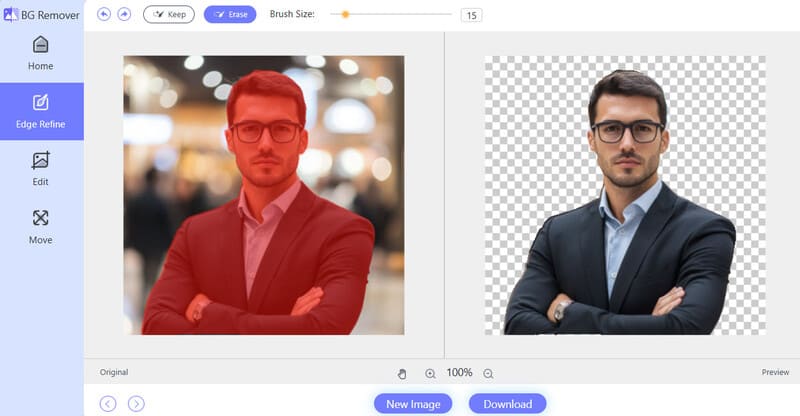Click the brush size value field
The width and height of the screenshot is (800, 416).
pos(471,15)
